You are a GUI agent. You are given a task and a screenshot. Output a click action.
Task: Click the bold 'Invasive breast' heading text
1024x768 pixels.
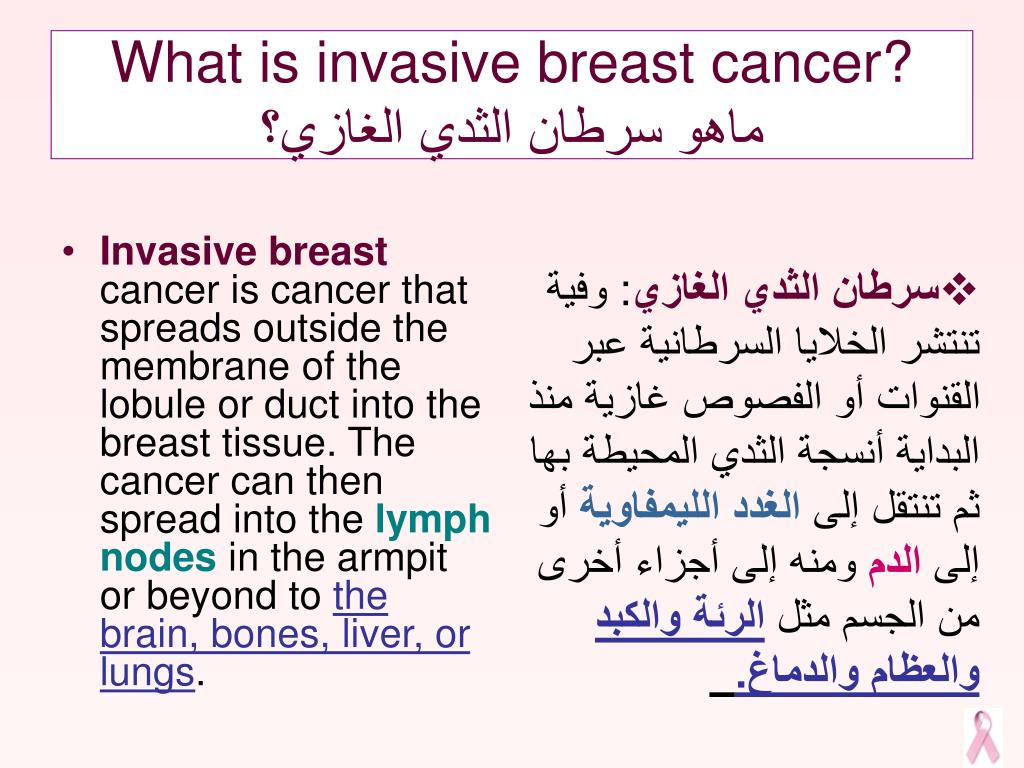click(x=244, y=251)
